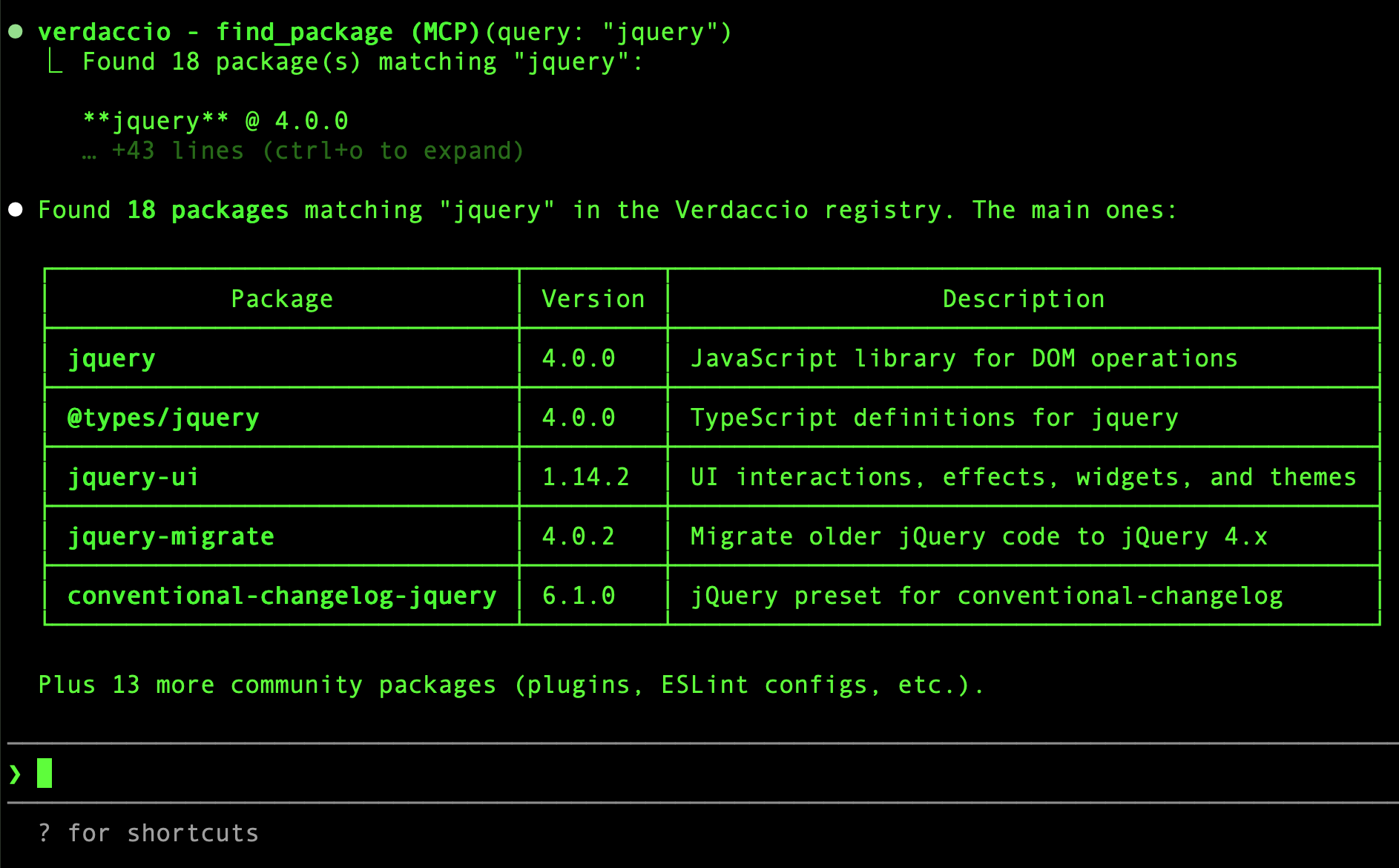Click 'UI interactions, effects, widgets, and themes' description

(x=1024, y=477)
